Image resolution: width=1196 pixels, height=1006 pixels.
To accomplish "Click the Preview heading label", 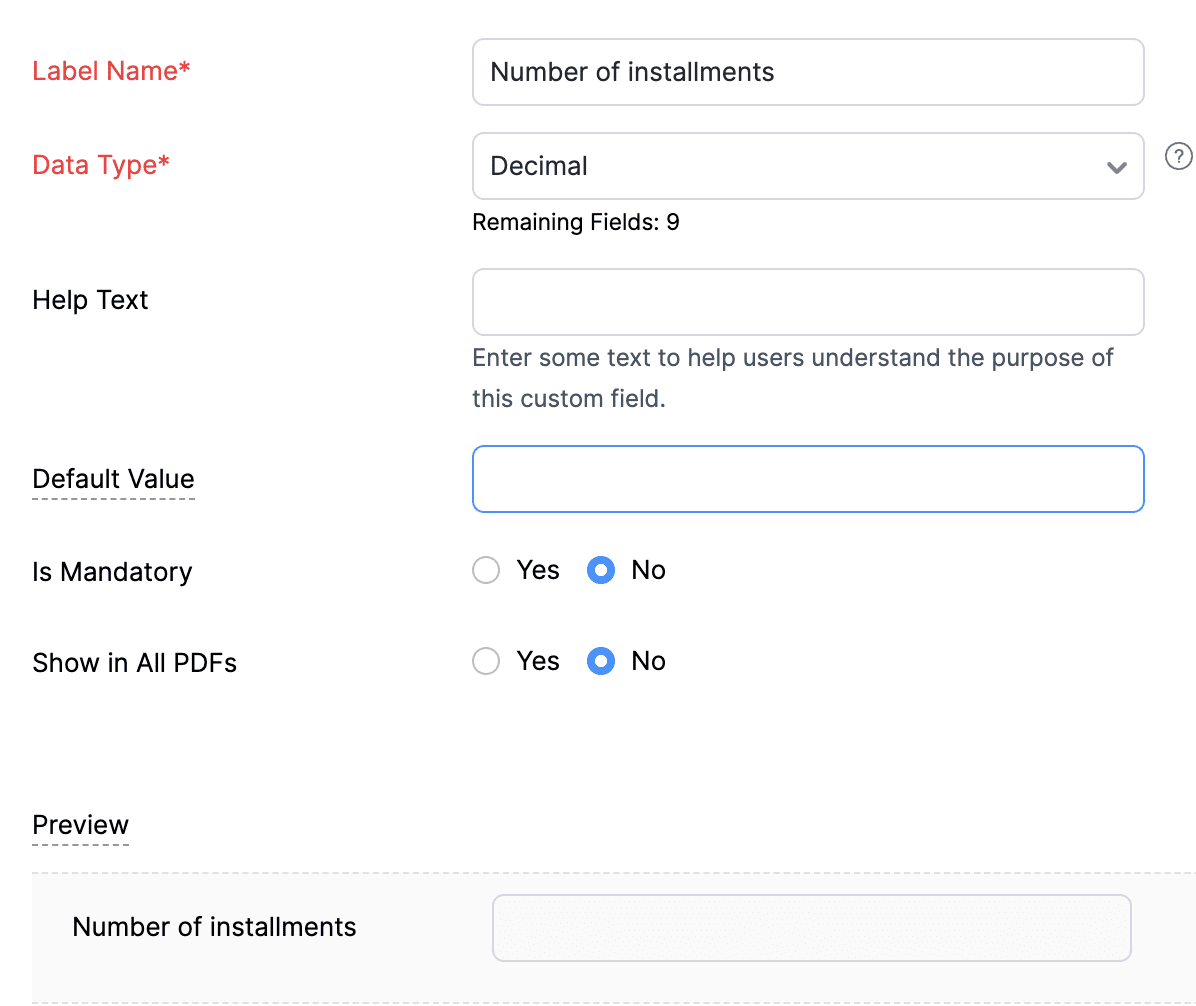I will tap(80, 824).
